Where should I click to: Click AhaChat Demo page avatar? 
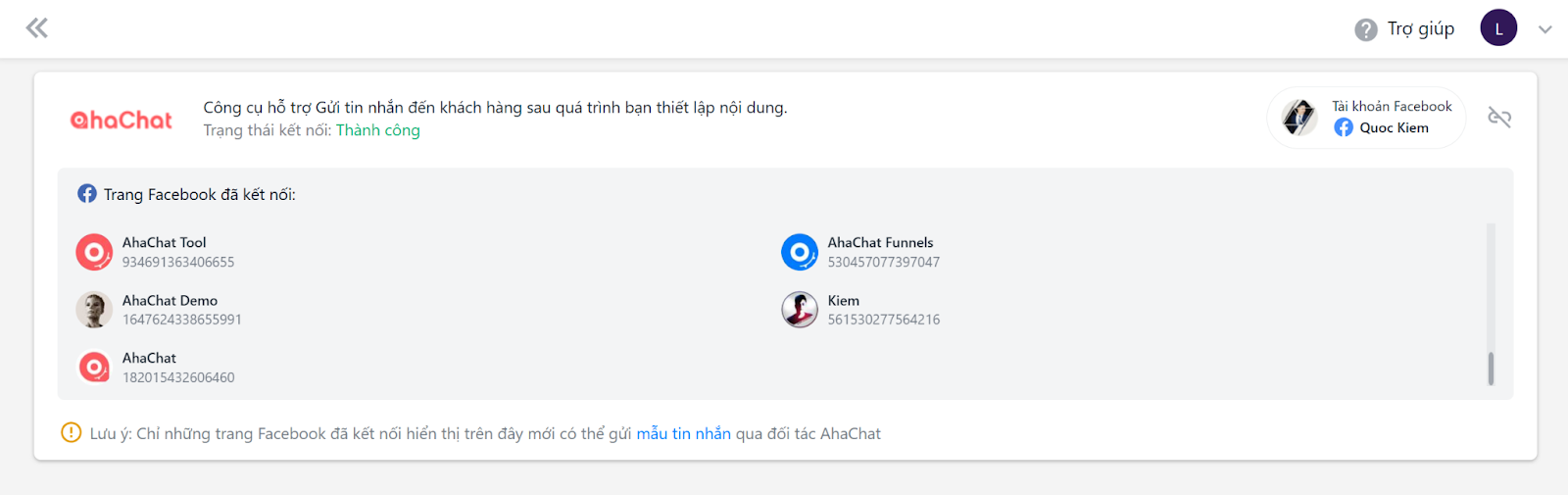(94, 310)
